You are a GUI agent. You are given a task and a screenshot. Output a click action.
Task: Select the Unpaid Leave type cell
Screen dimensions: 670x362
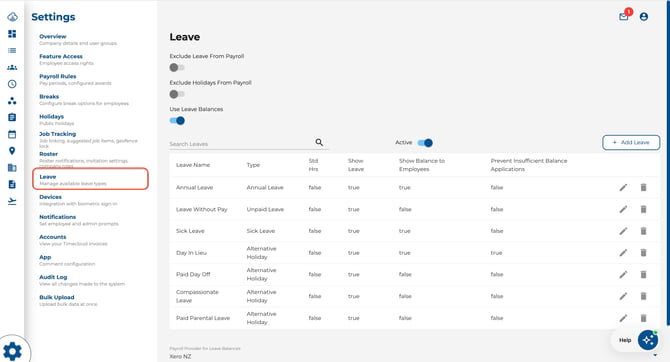click(265, 209)
